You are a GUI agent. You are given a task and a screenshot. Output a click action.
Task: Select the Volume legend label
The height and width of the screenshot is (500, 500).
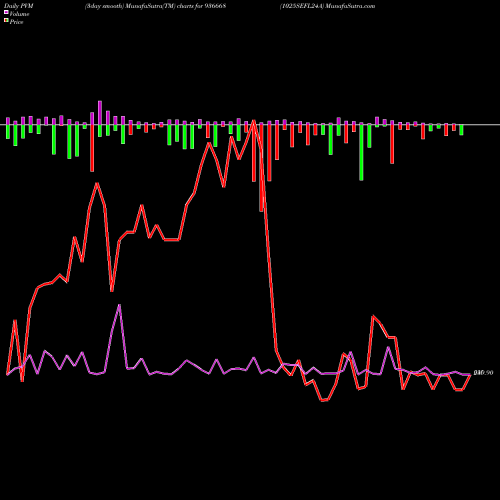(x=19, y=14)
